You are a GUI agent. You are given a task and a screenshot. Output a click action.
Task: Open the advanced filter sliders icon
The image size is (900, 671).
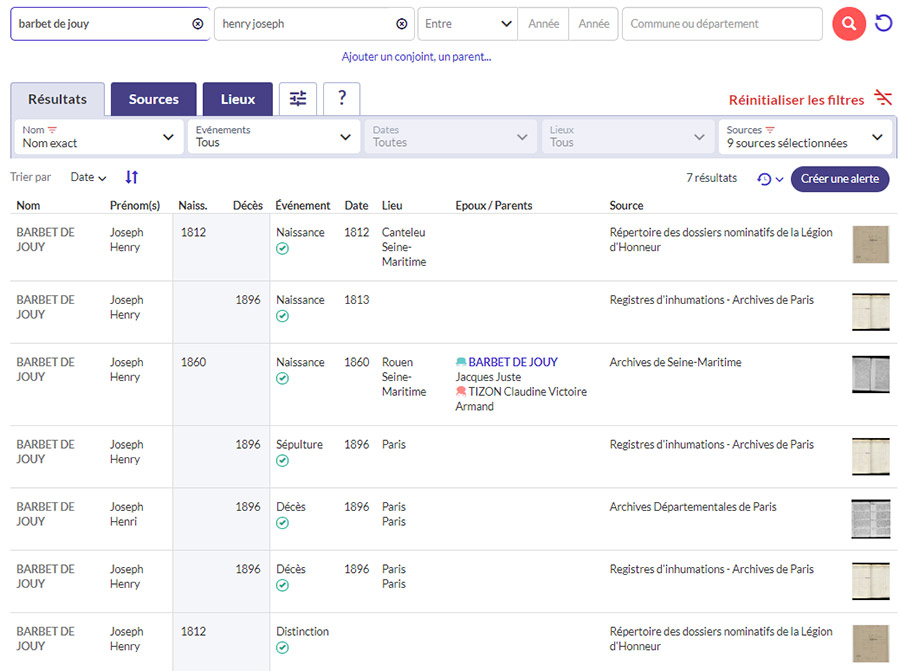click(298, 99)
